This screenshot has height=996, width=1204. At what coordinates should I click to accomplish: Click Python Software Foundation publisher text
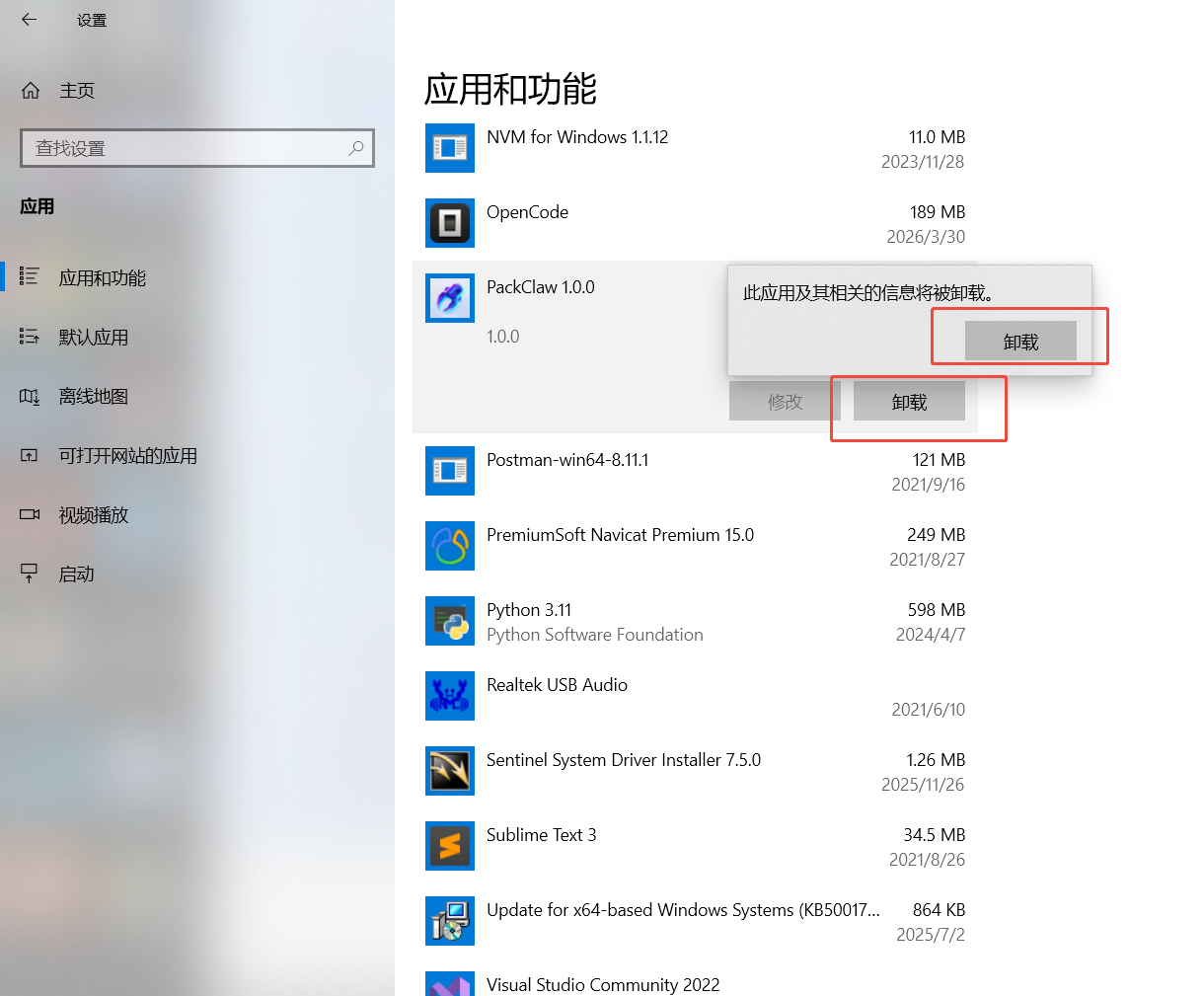[595, 635]
